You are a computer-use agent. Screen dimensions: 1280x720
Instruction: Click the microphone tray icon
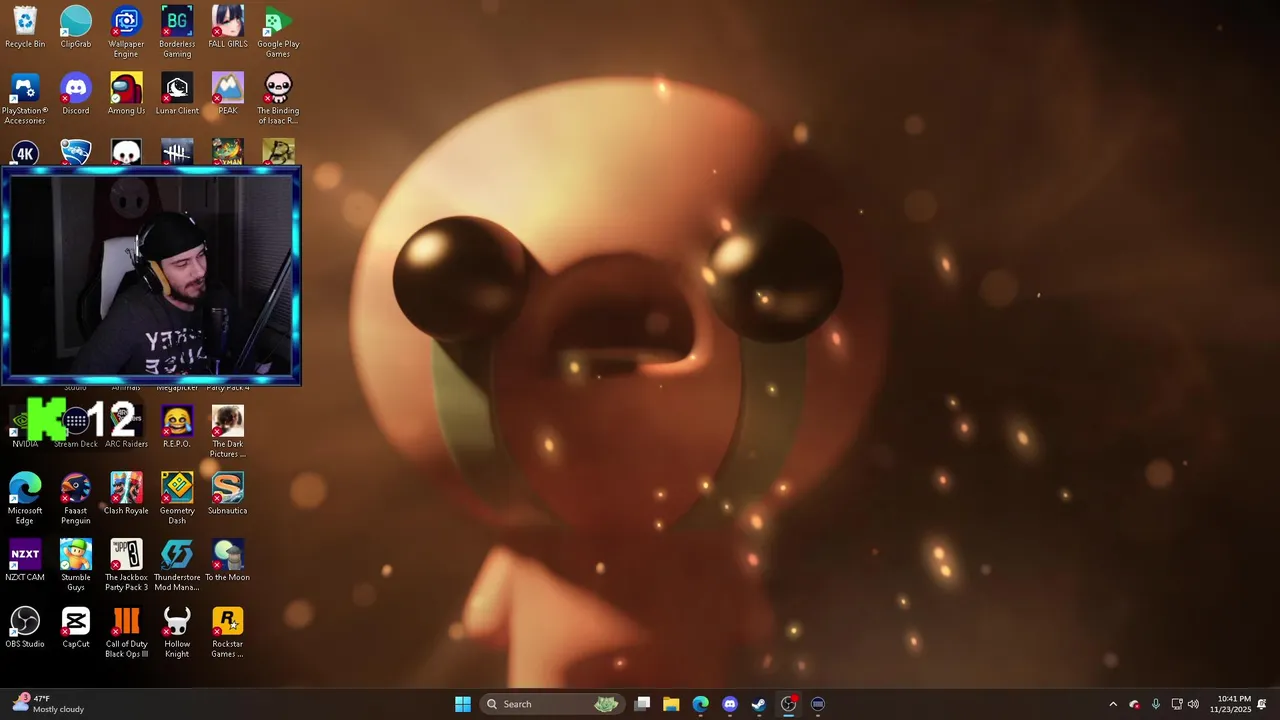1156,704
